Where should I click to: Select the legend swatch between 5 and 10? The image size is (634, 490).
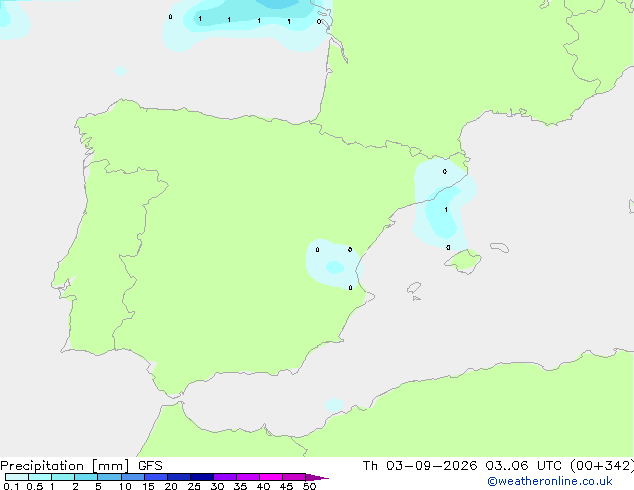click(x=109, y=477)
